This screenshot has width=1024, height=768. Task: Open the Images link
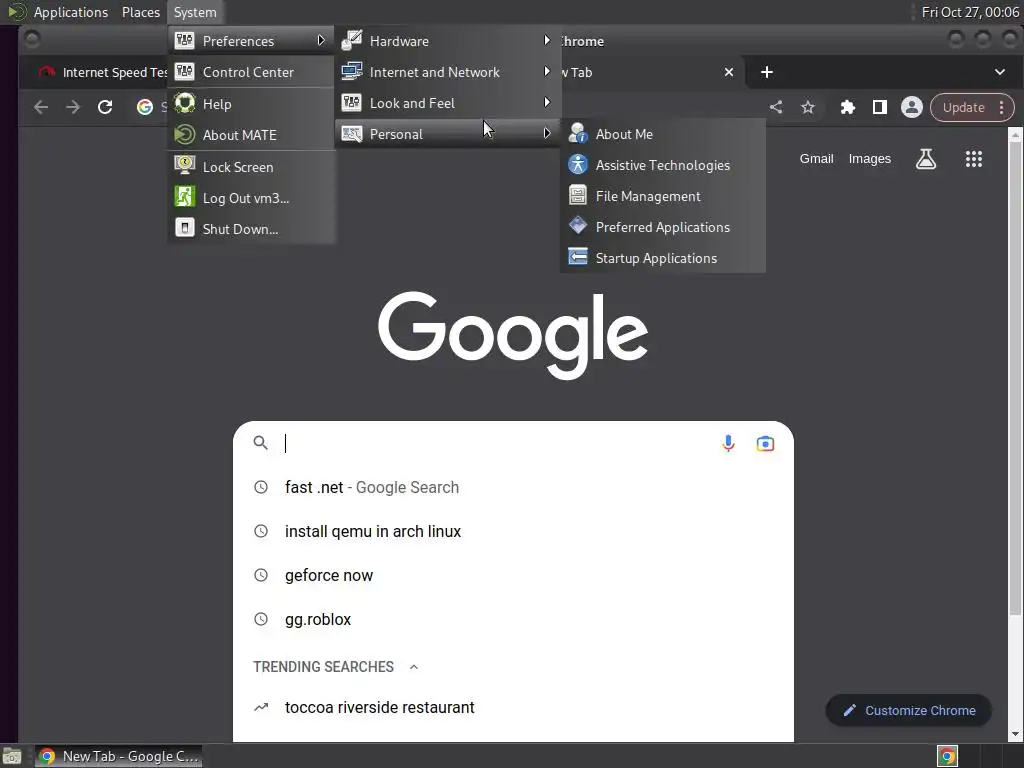[869, 159]
